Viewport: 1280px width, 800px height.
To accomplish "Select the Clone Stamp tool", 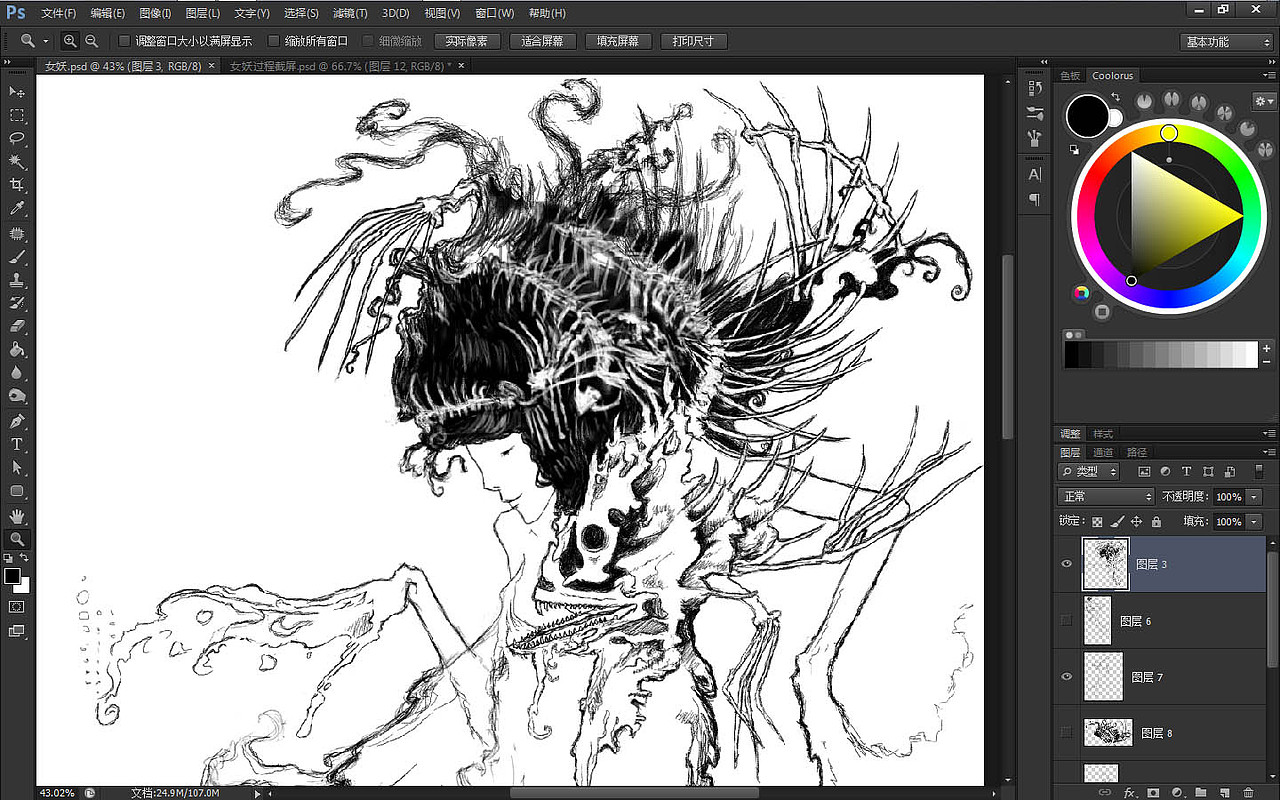I will [17, 280].
